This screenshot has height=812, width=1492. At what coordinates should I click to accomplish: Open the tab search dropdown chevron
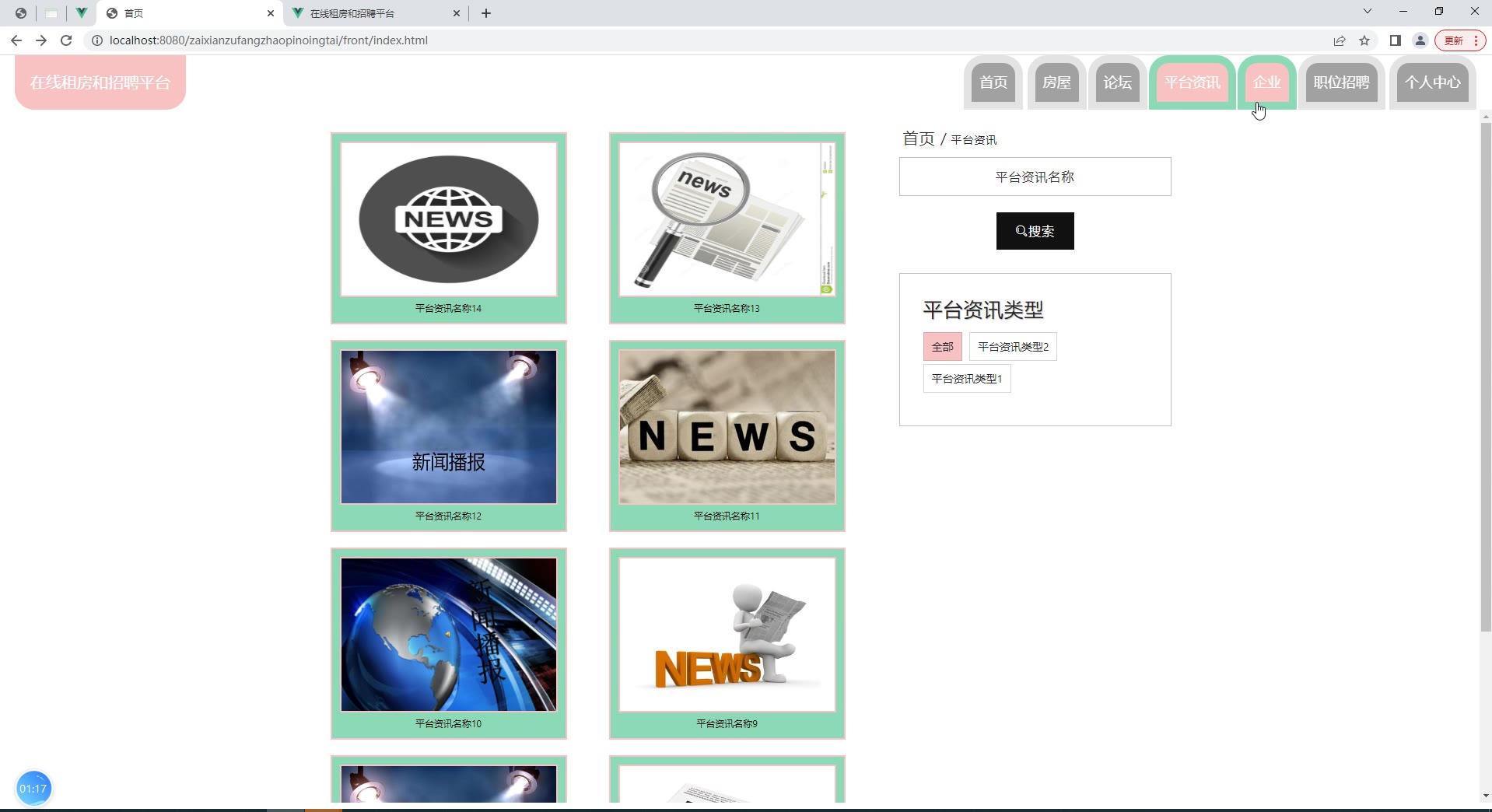(1367, 11)
